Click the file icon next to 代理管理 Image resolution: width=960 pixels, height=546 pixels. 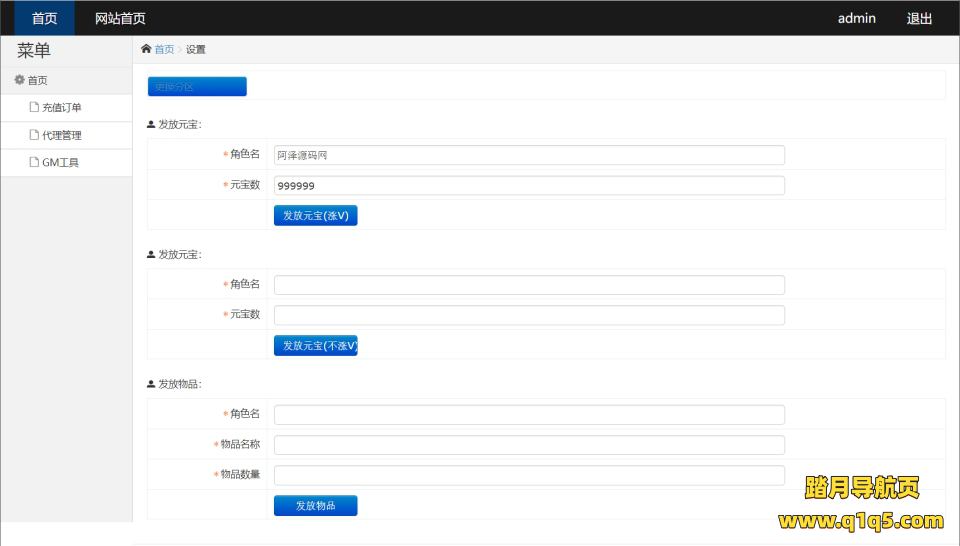(x=34, y=135)
